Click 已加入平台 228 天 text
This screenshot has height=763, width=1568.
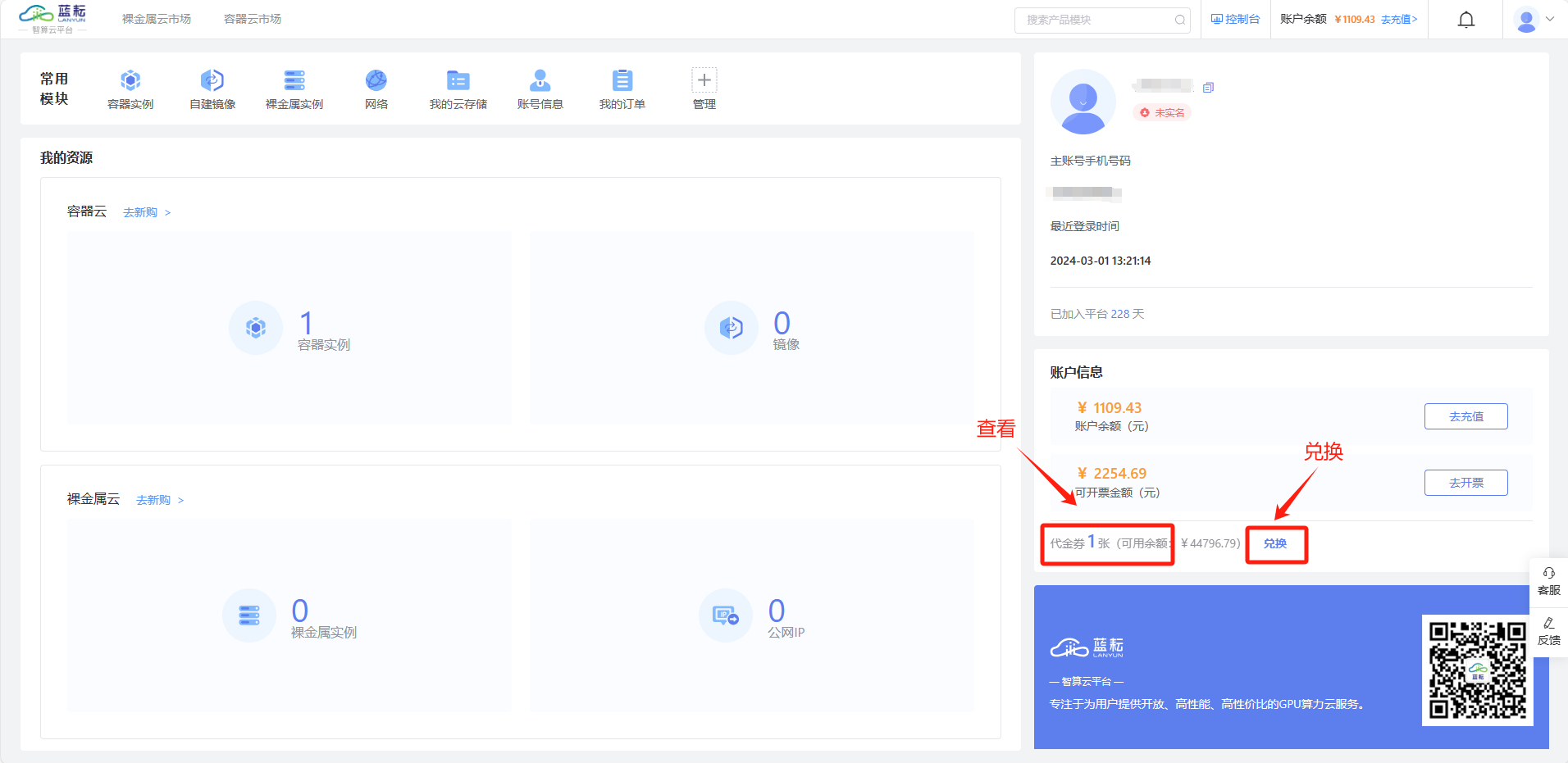tap(1097, 314)
